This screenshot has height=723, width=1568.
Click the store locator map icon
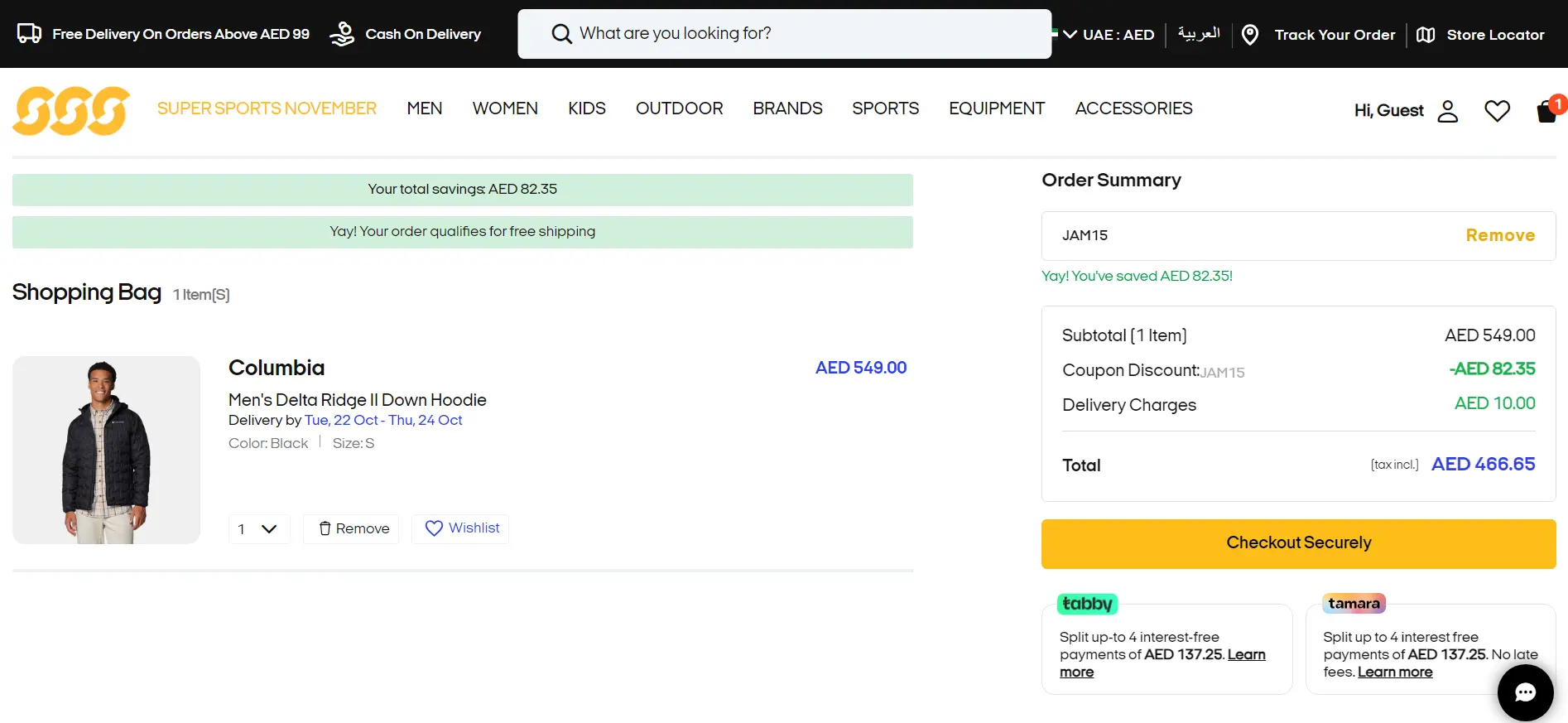[1426, 35]
